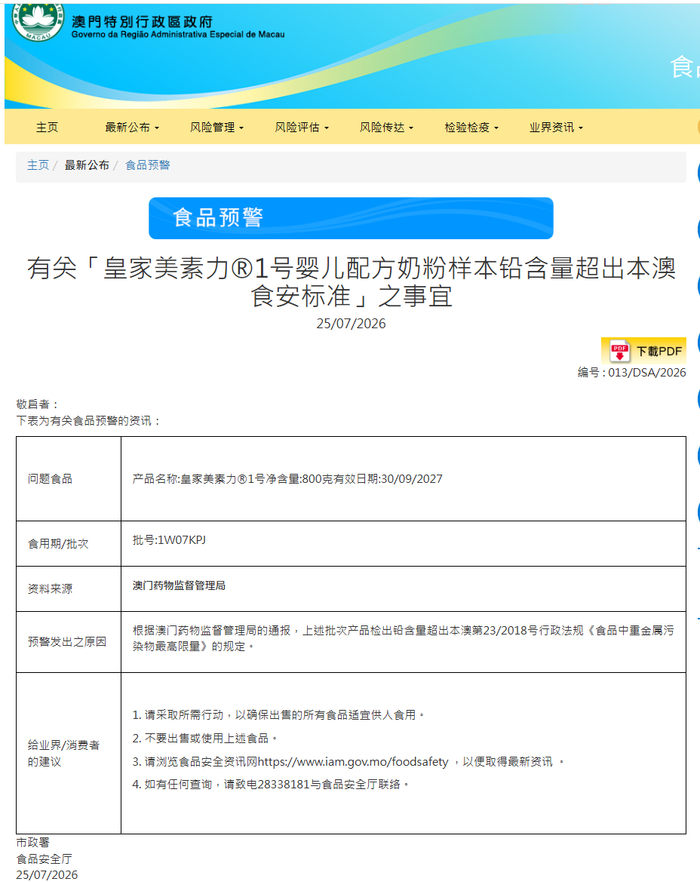Click the 风险管理 menu caret arrow
This screenshot has height=882, width=700.
click(241, 128)
